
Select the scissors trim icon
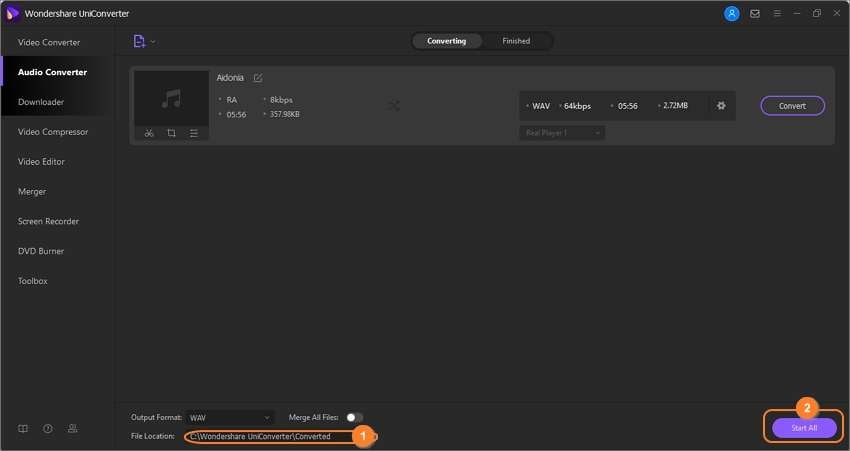pos(149,133)
